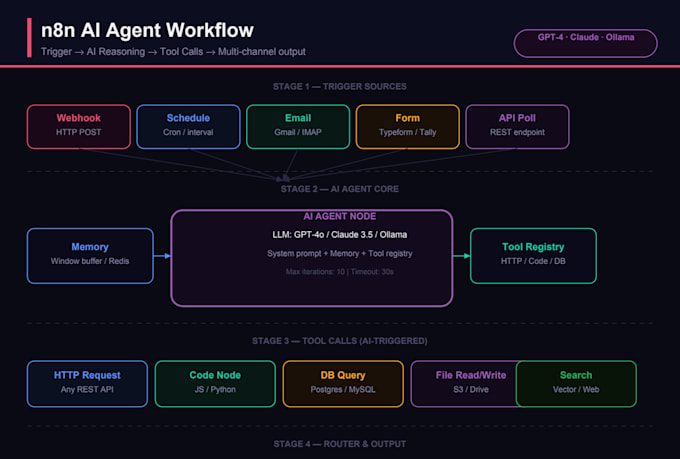The image size is (680, 459).
Task: Select the Code Node JS / Python box
Action: coord(215,384)
